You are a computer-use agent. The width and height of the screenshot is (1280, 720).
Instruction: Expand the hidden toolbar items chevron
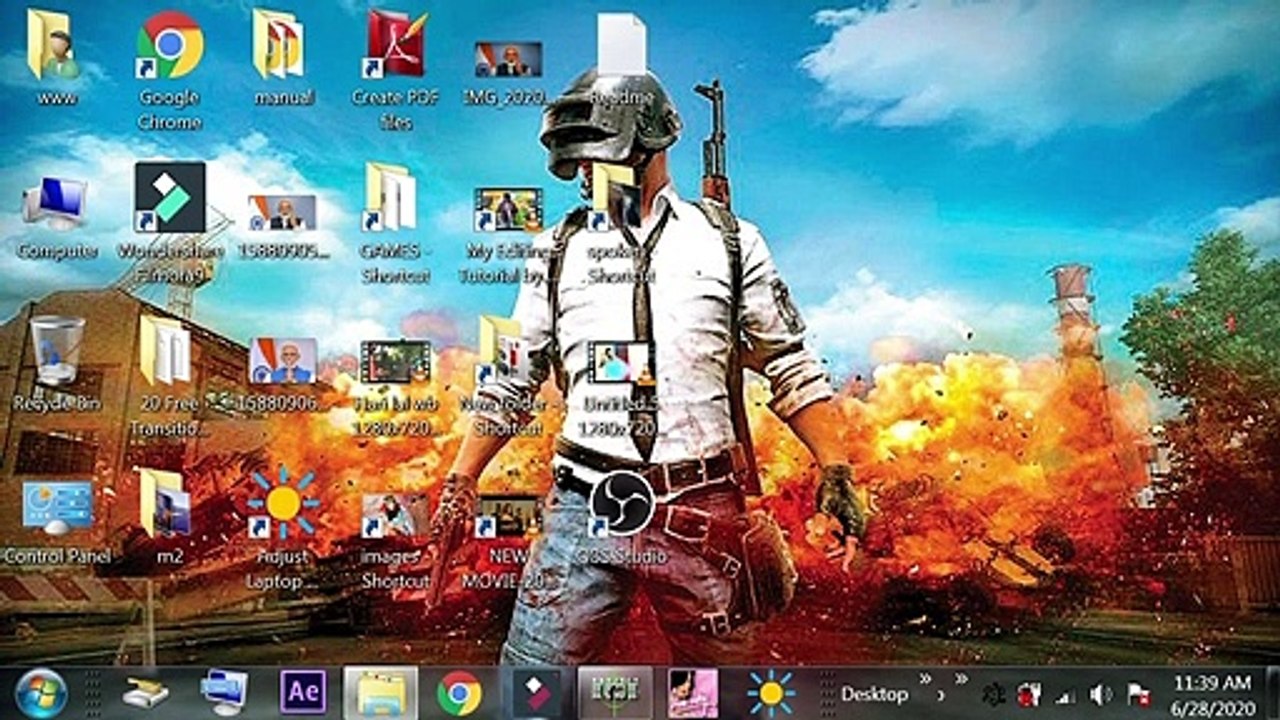coord(961,680)
